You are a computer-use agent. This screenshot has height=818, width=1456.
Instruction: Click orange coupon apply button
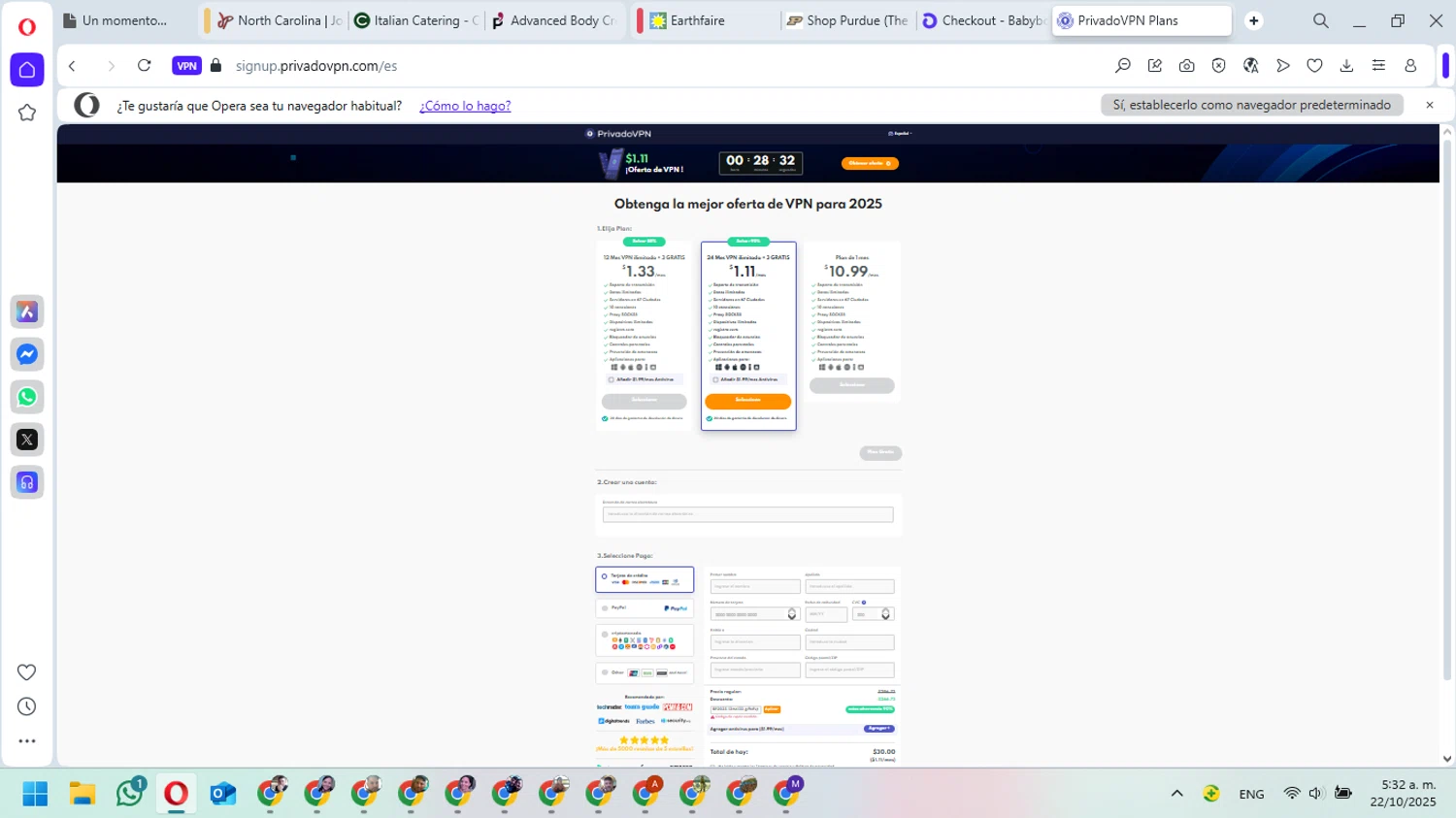click(x=772, y=709)
